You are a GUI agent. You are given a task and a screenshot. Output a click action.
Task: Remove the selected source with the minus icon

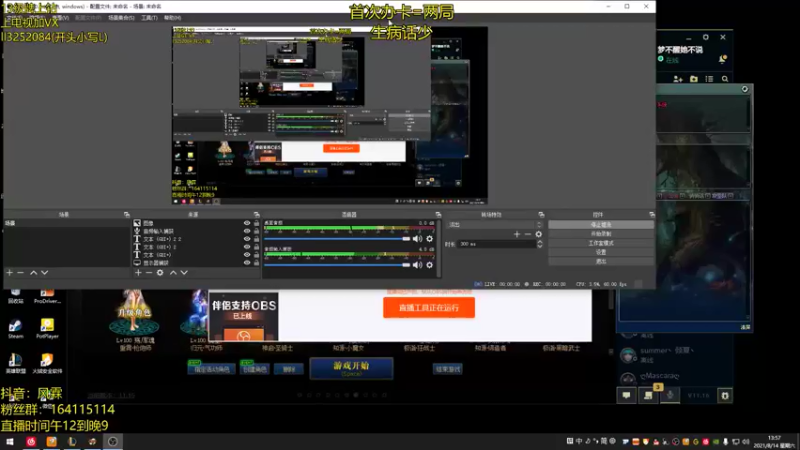point(149,273)
